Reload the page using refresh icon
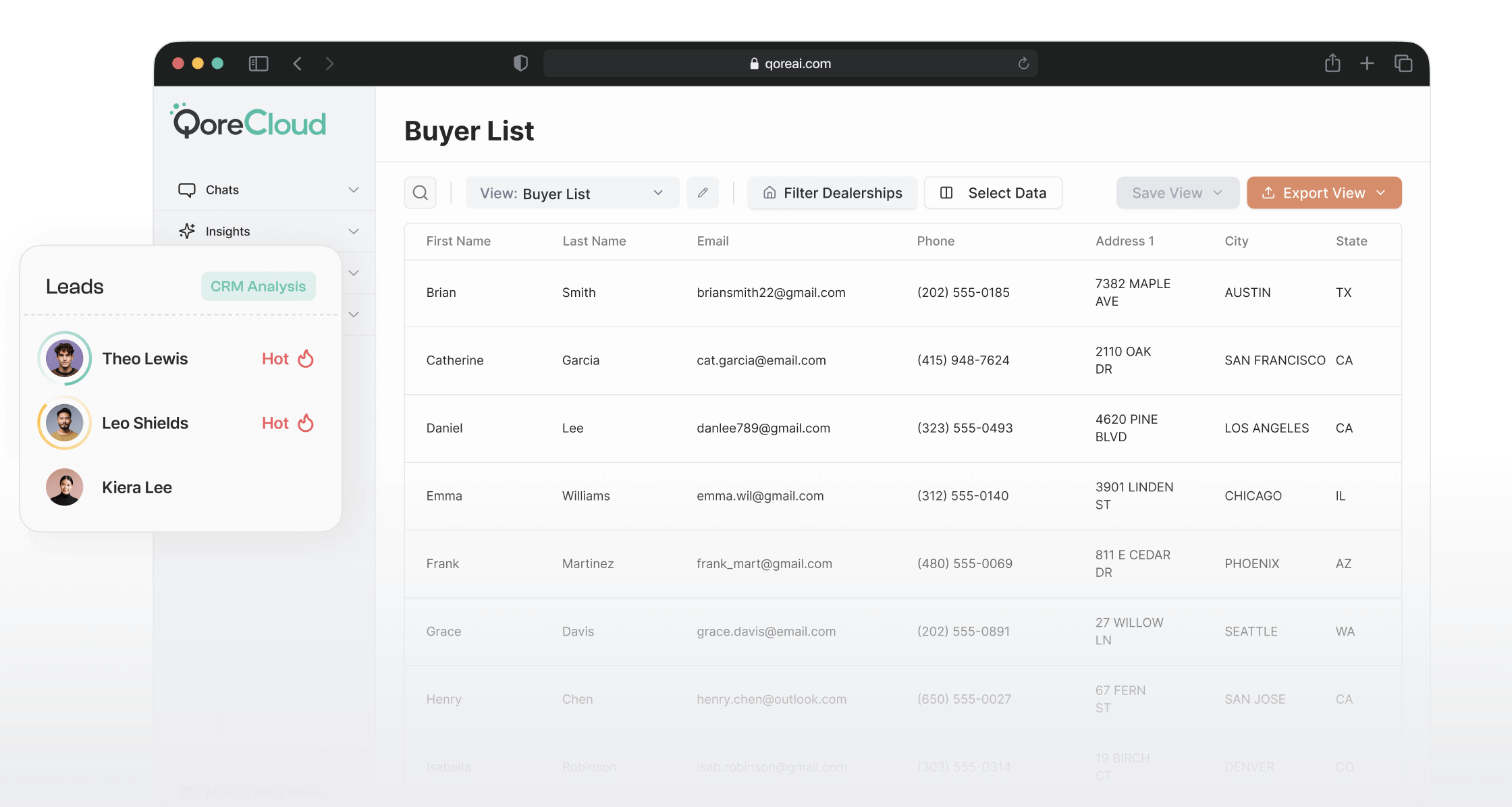 1023,63
